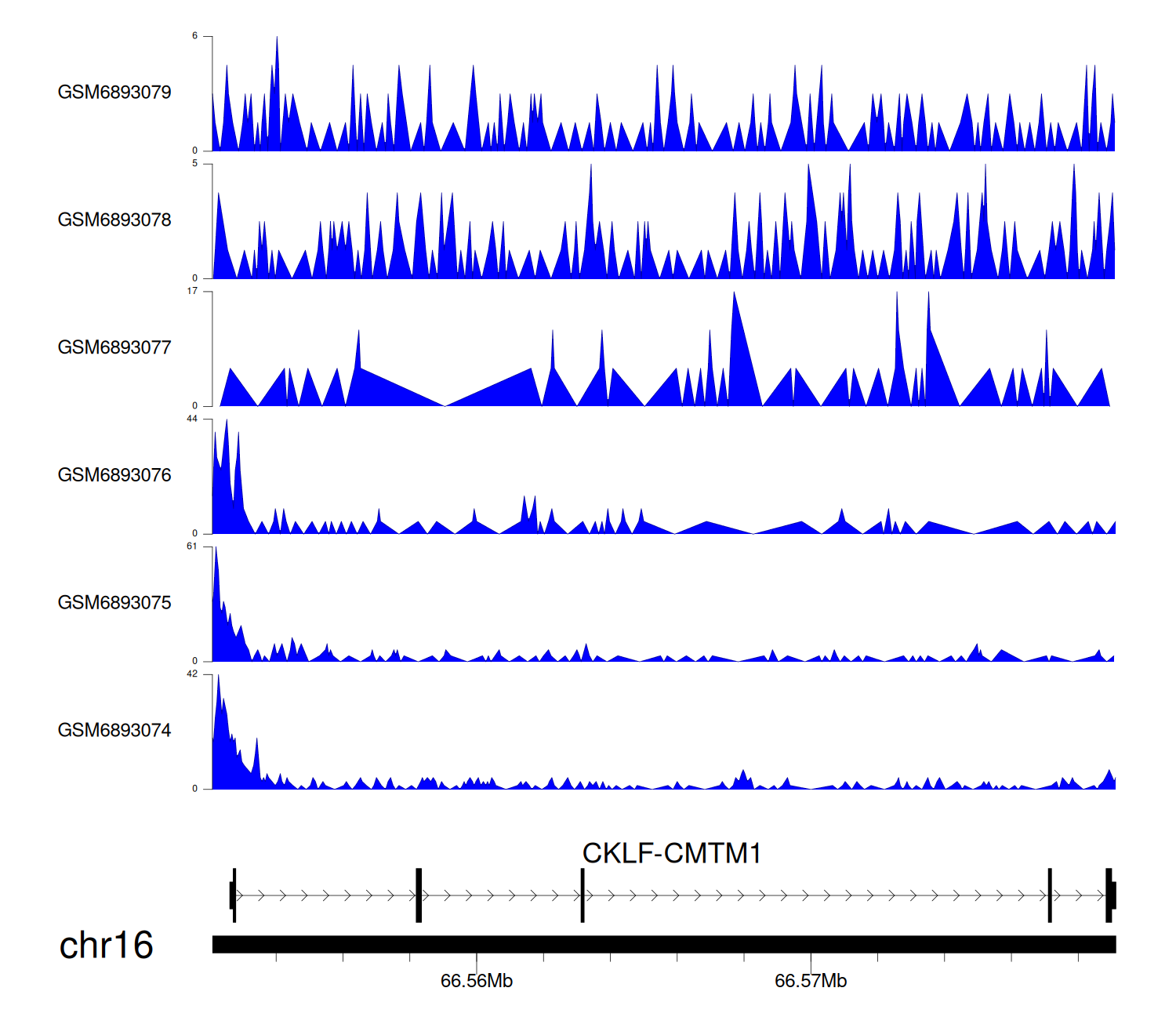Select the GSM6893078 track label
The height and width of the screenshot is (1035, 1176).
tap(114, 220)
